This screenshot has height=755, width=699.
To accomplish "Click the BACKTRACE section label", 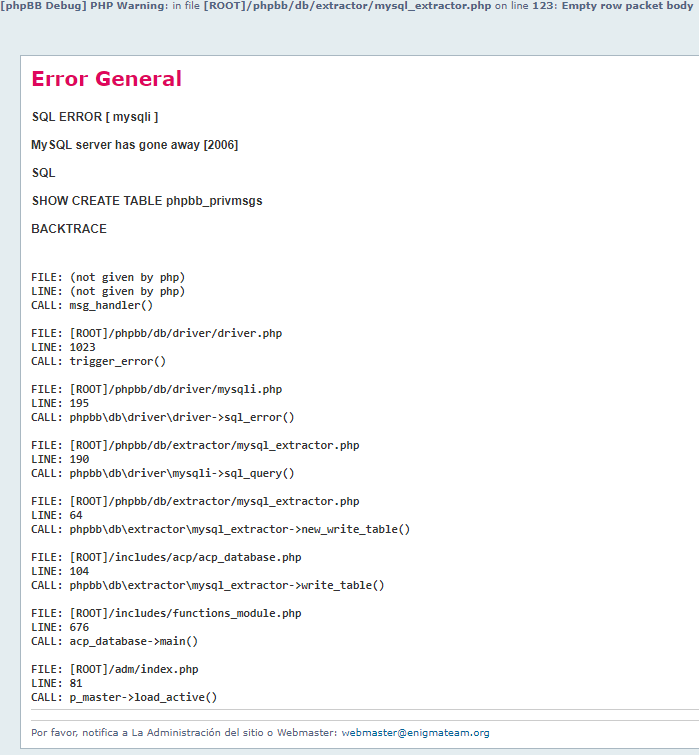I will pyautogui.click(x=68, y=229).
